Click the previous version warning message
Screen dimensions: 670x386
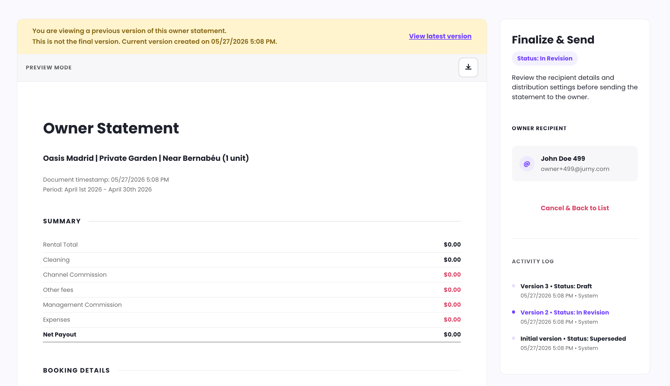154,36
